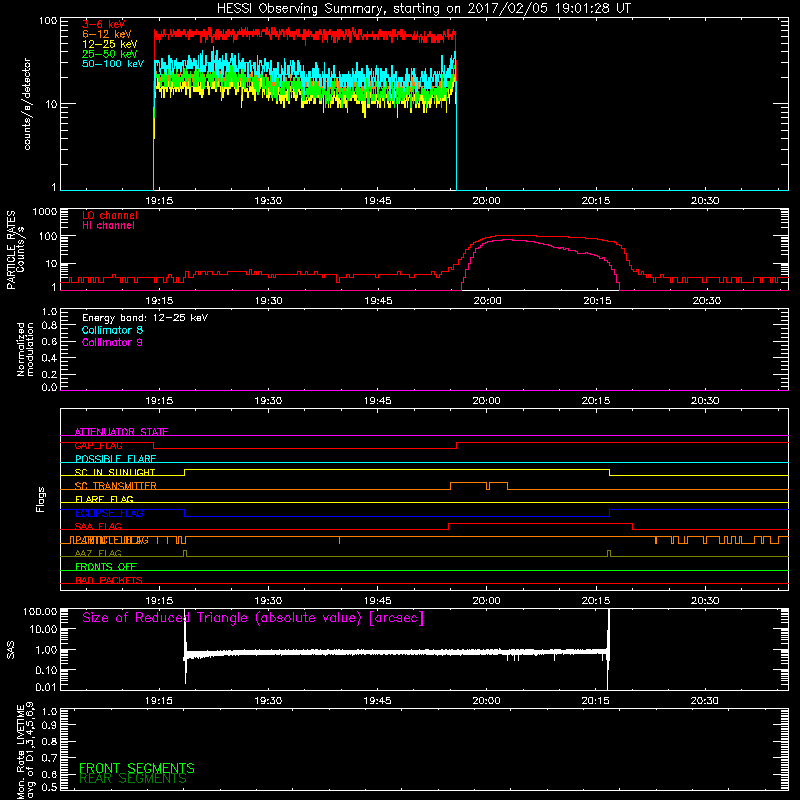Screen dimensions: 800x800
Task: Select the red 3-6 keV legend label
Action: 103,24
